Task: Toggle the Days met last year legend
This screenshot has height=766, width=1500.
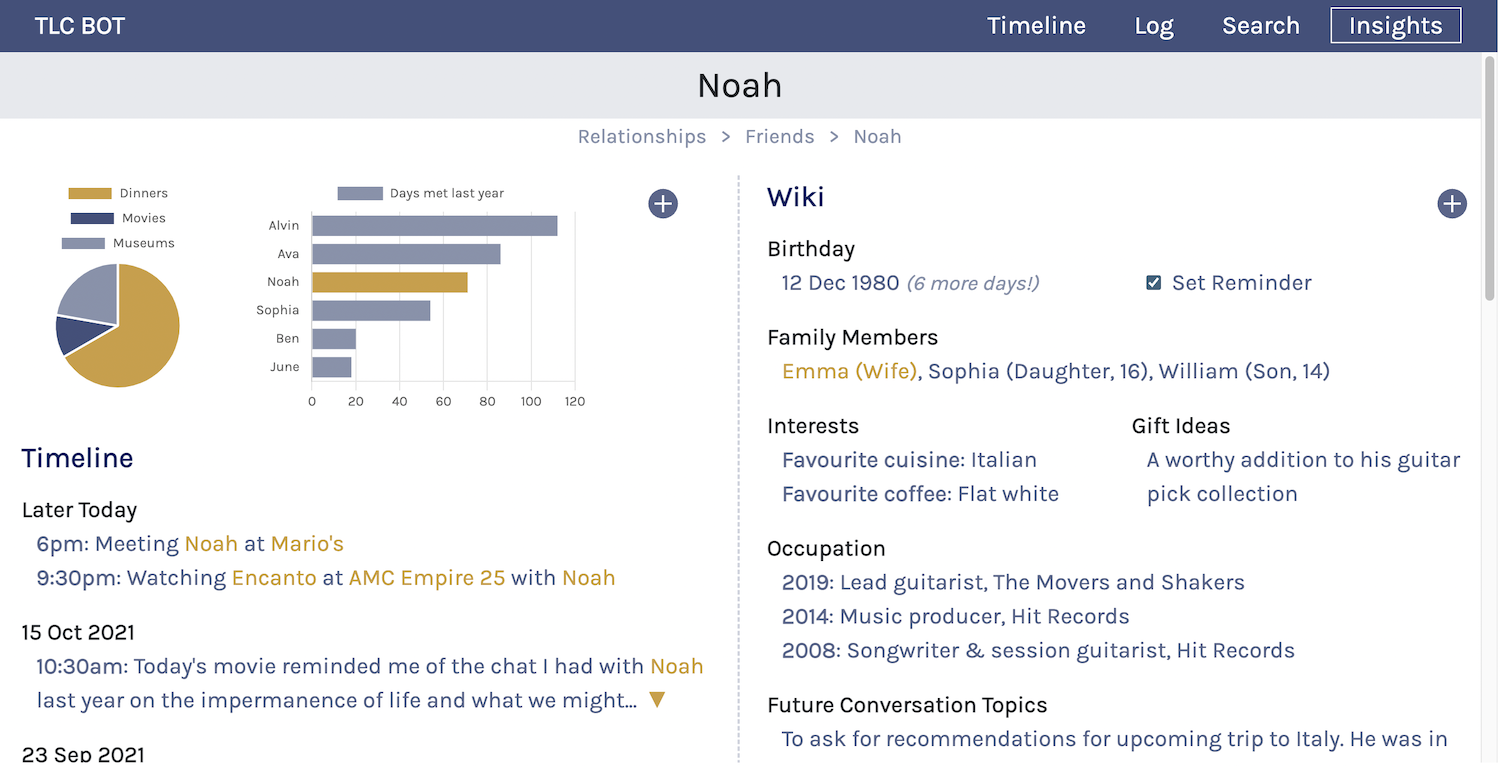Action: 360,193
